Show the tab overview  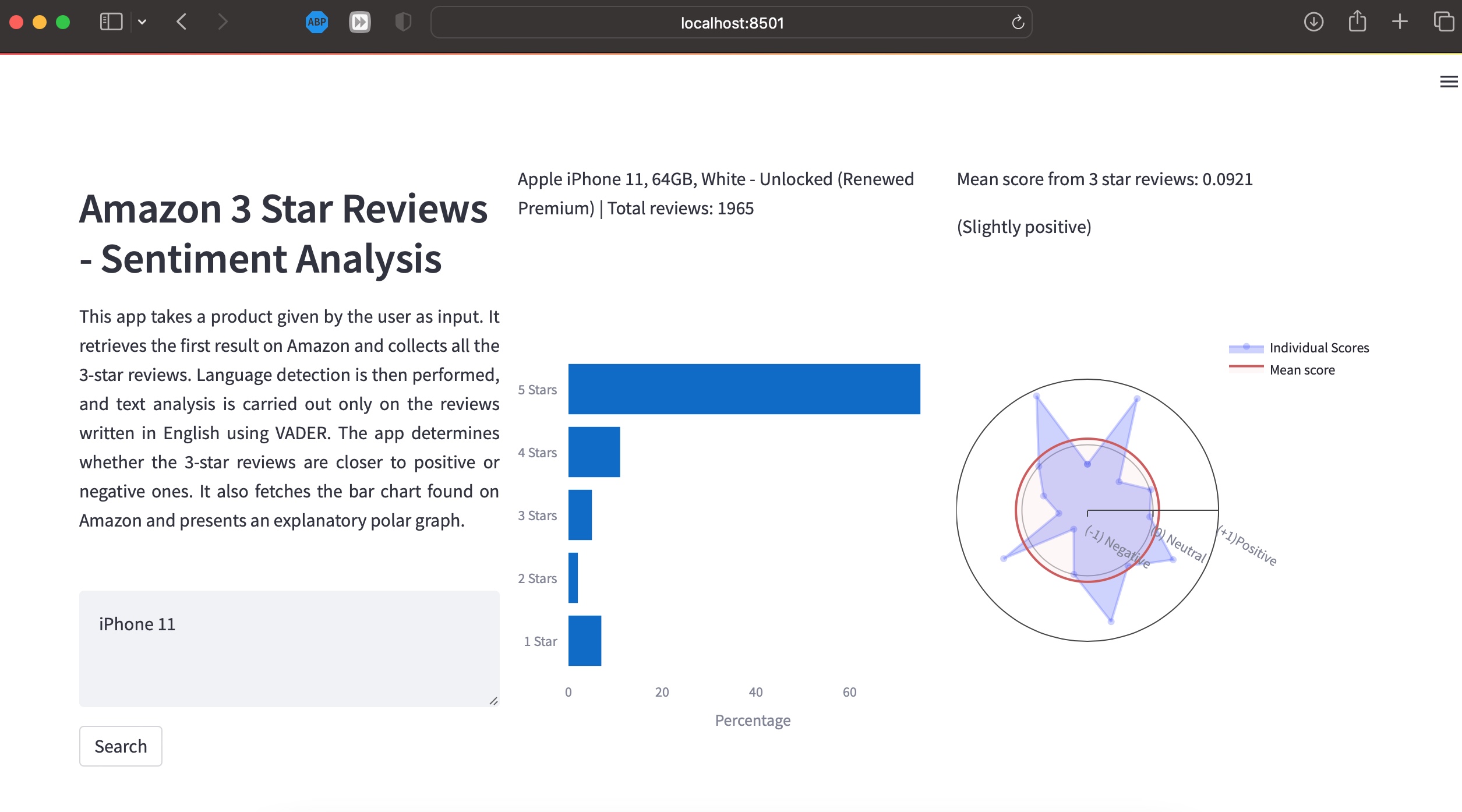(1442, 22)
